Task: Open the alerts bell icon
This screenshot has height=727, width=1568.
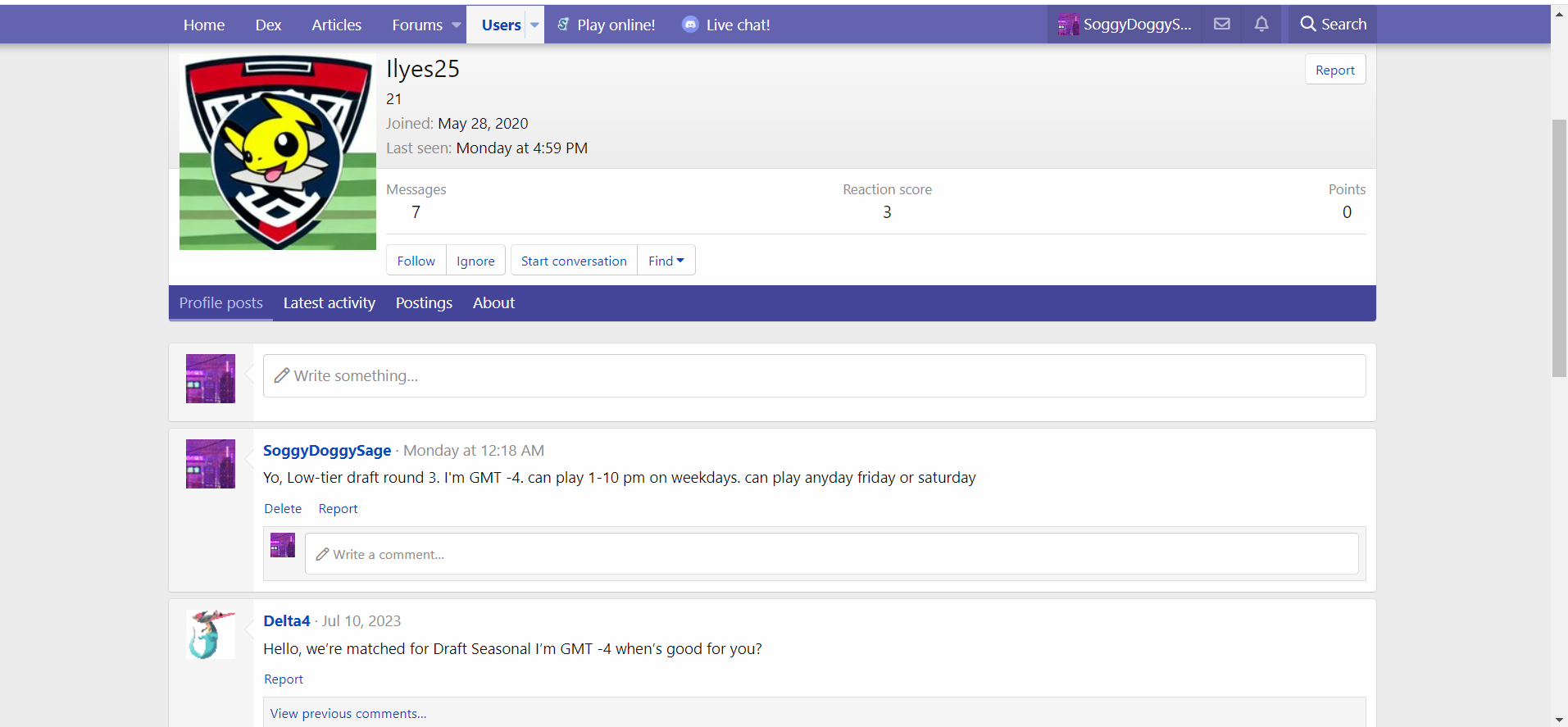Action: pyautogui.click(x=1261, y=25)
